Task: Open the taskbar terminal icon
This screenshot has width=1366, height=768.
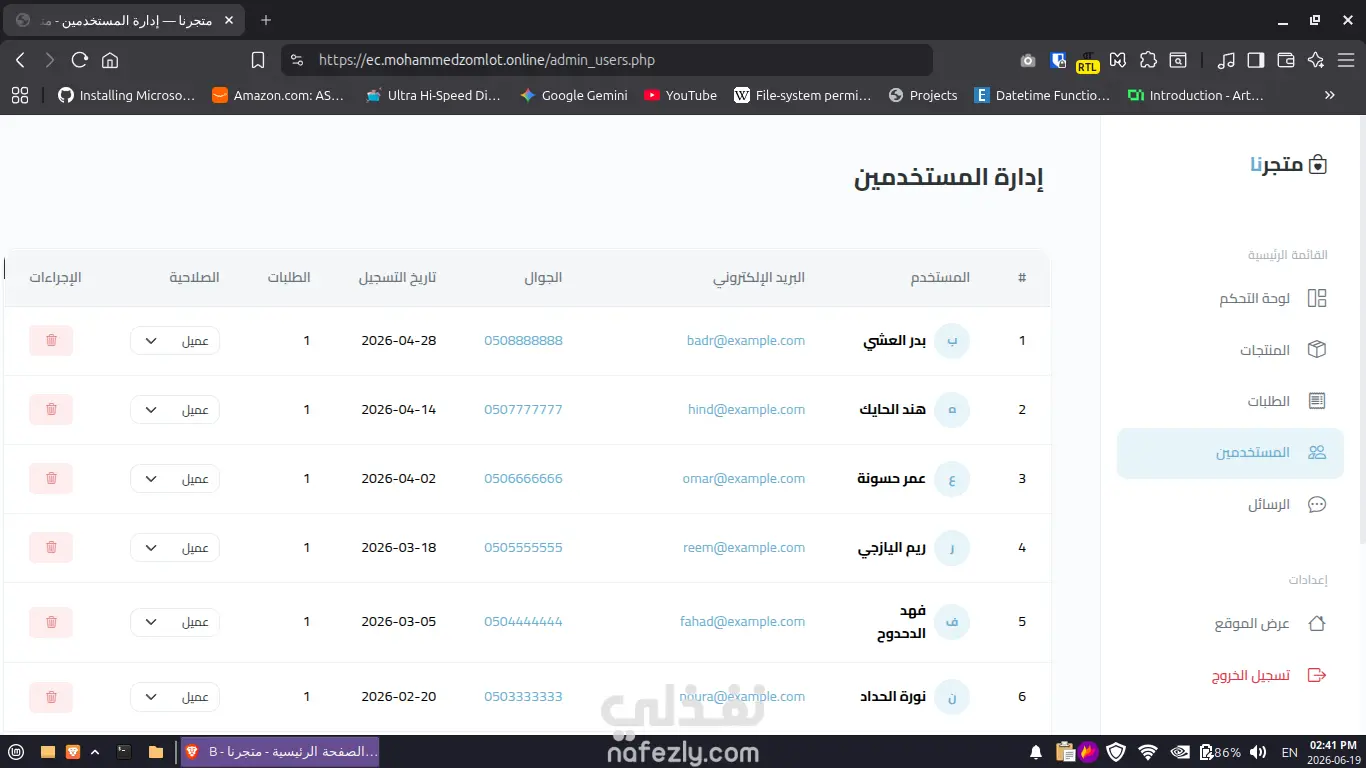Action: (124, 752)
